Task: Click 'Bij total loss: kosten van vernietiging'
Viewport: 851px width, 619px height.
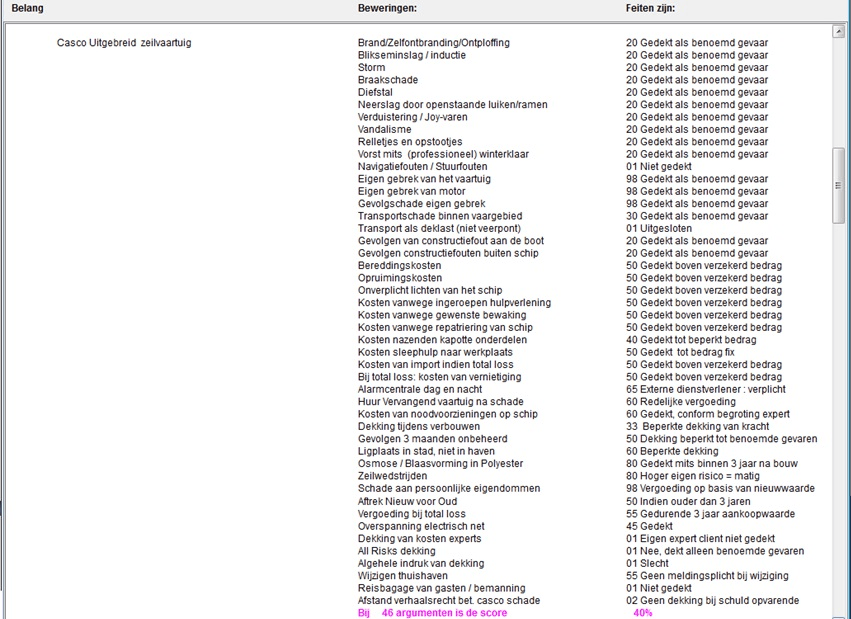Action: click(x=439, y=377)
